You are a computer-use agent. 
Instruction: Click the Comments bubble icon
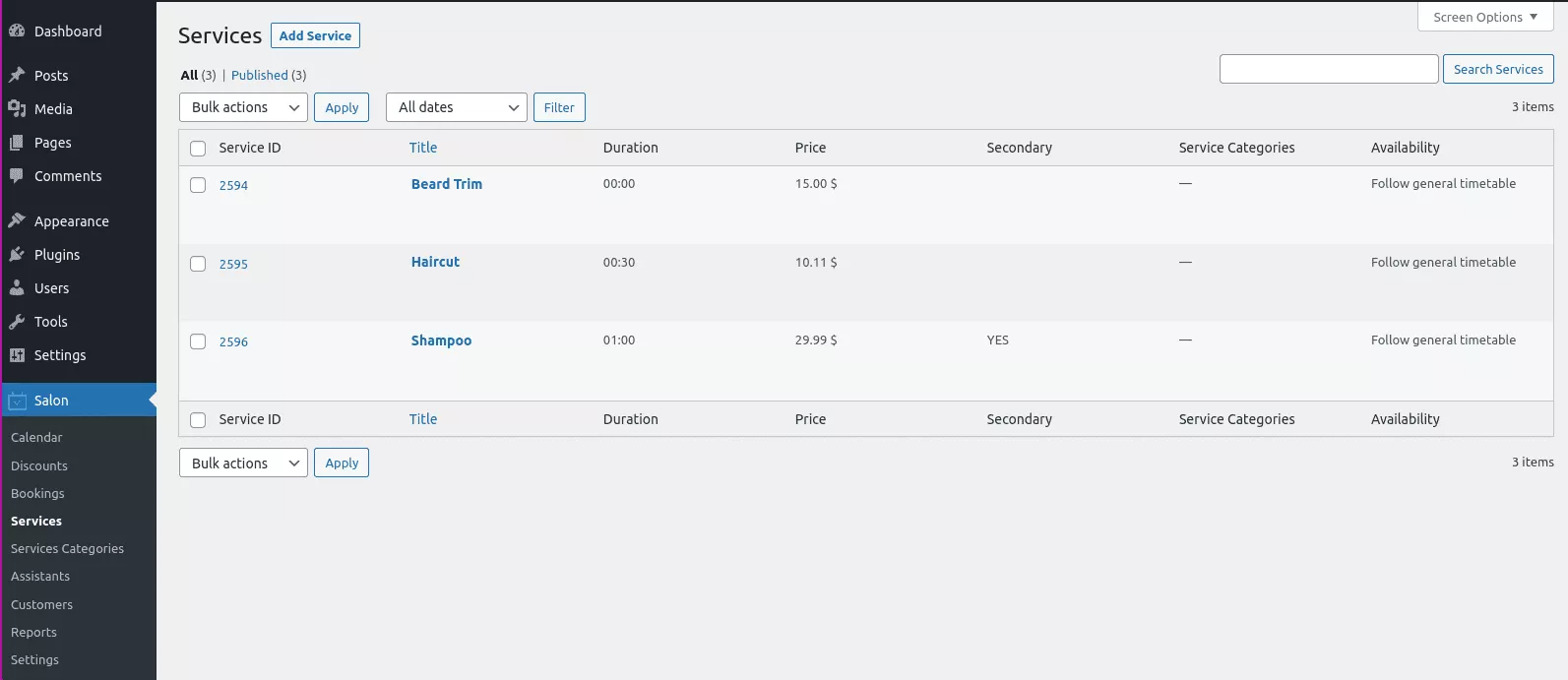(17, 175)
